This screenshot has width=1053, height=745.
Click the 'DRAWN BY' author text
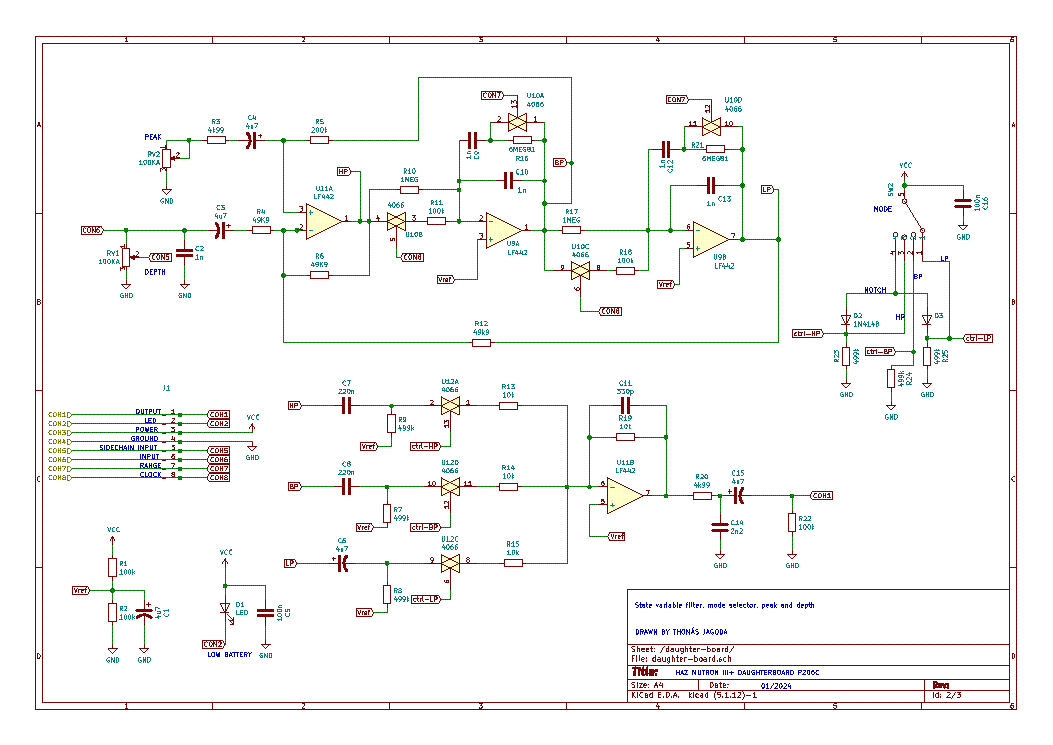point(681,632)
